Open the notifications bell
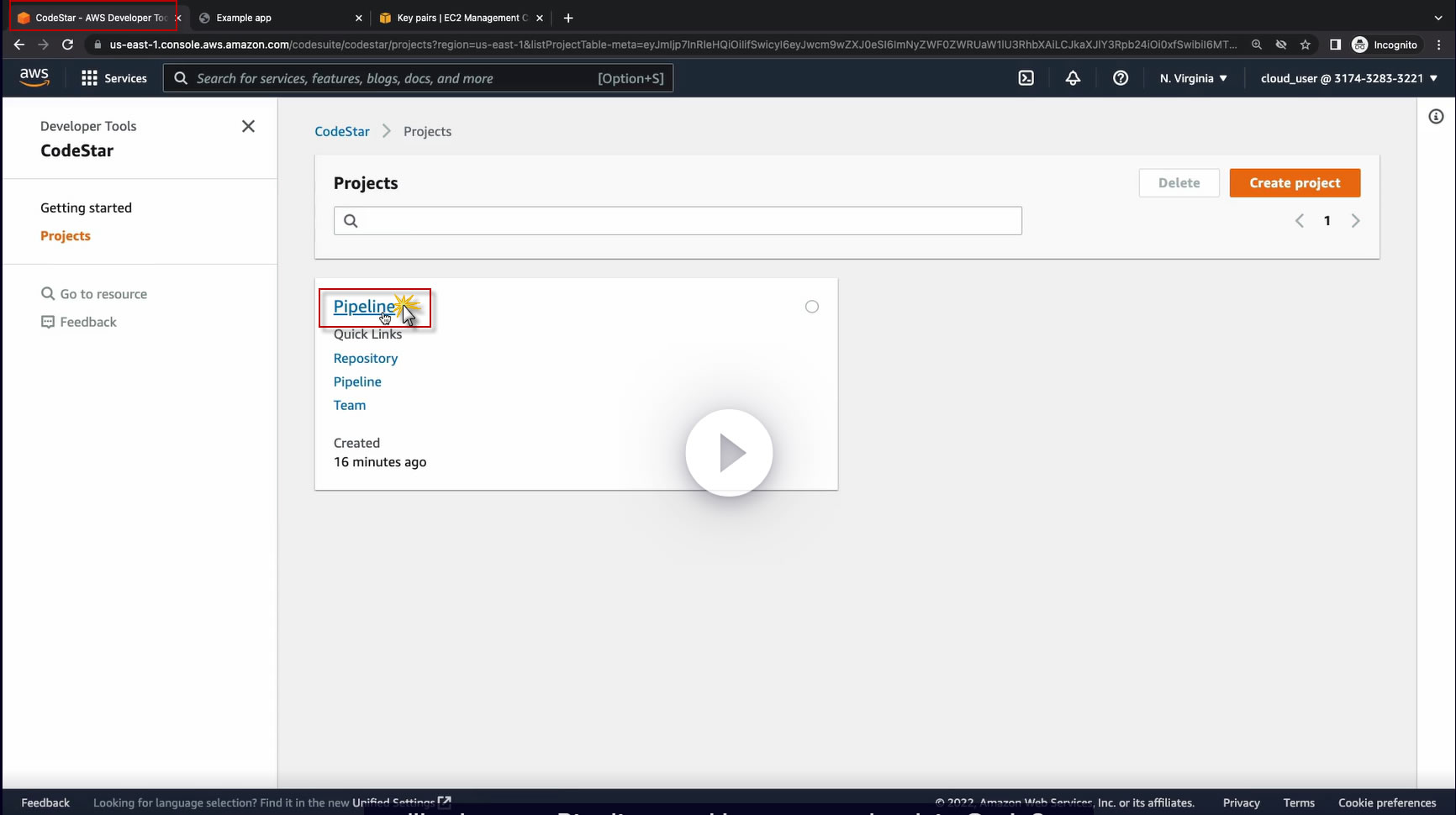 (x=1073, y=78)
